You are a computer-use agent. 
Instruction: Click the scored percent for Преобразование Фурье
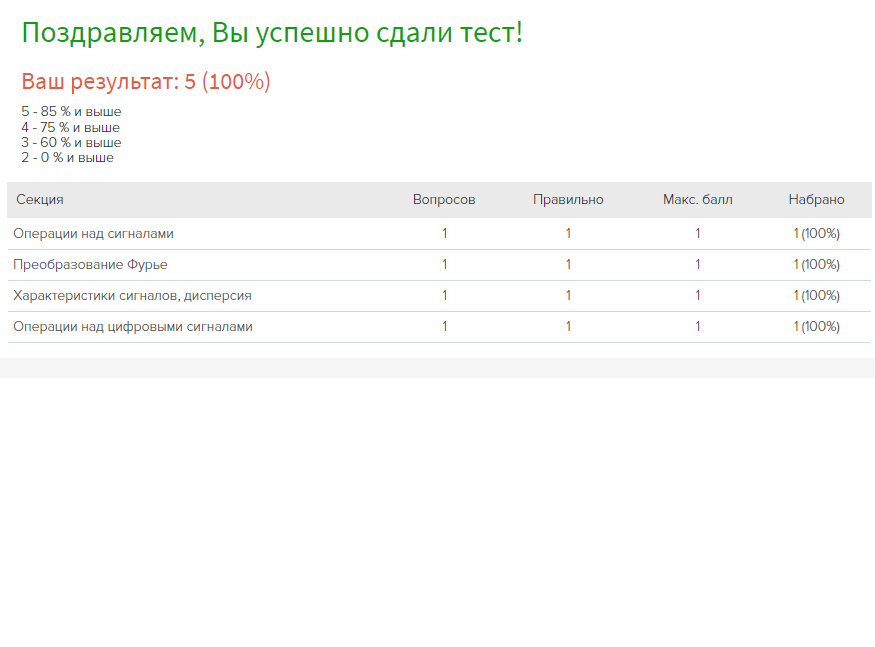click(816, 265)
